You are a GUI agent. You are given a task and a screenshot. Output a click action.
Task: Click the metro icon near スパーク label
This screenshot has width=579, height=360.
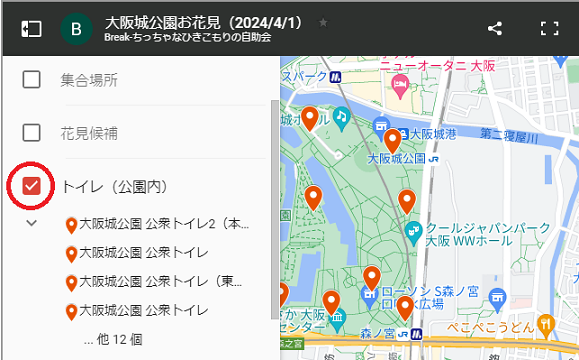coord(335,77)
